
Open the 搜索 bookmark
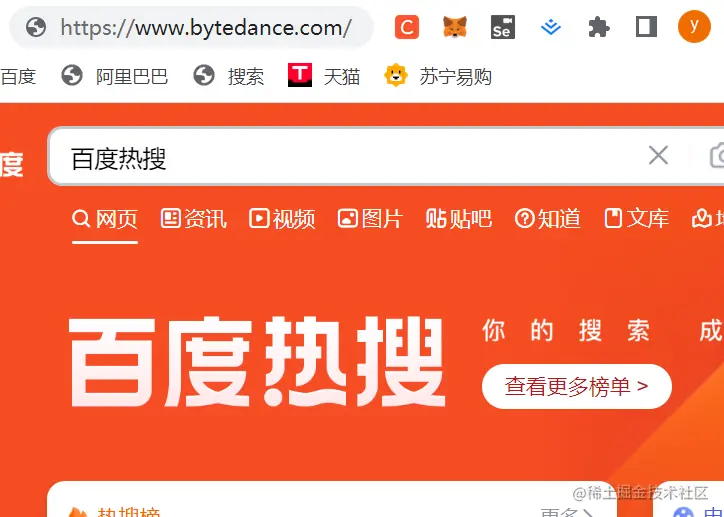point(229,76)
